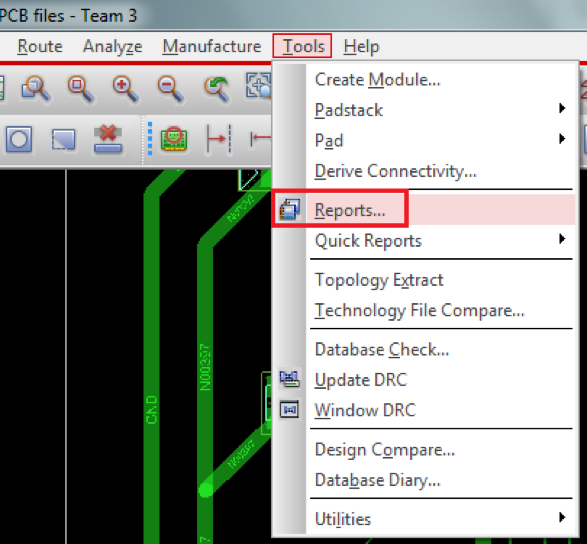Expand the Utilities submenu arrow

pyautogui.click(x=562, y=518)
